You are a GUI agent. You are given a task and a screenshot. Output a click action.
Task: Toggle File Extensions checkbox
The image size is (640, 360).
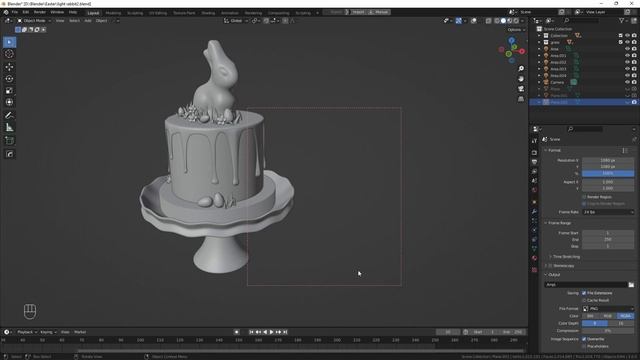(x=584, y=293)
